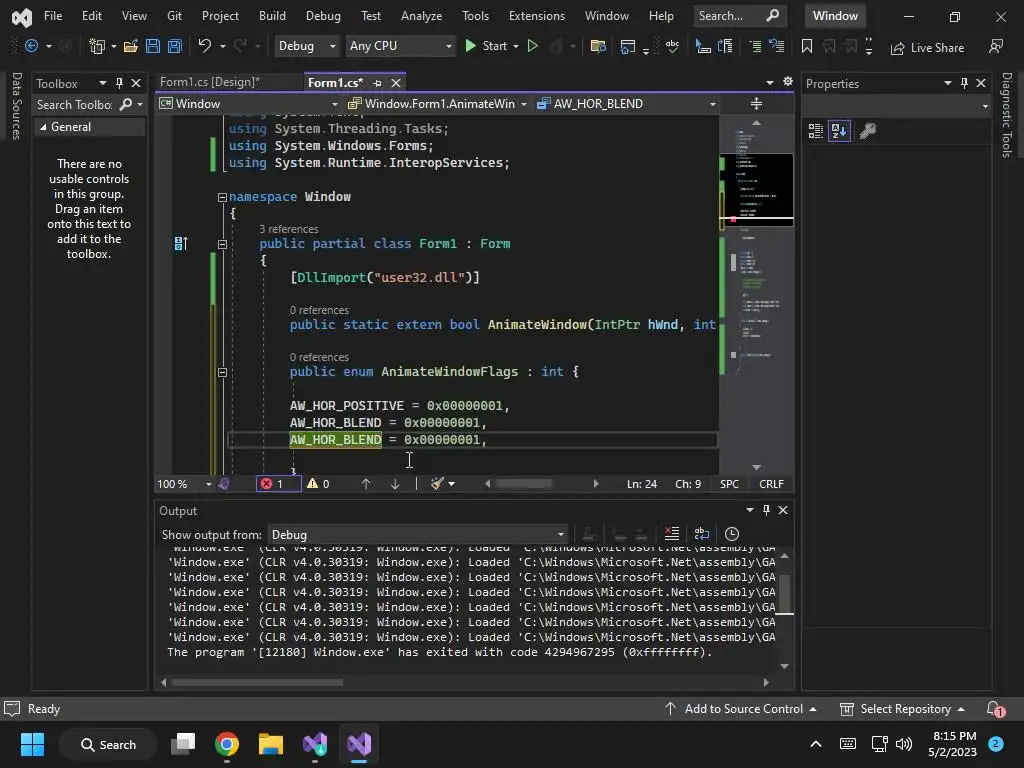
Task: Open the Start button dropdown arrow
Action: (516, 46)
